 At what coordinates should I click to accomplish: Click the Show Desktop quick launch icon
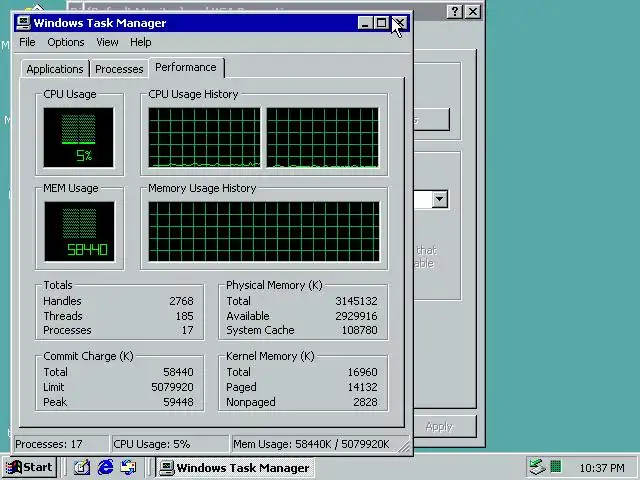[x=82, y=467]
